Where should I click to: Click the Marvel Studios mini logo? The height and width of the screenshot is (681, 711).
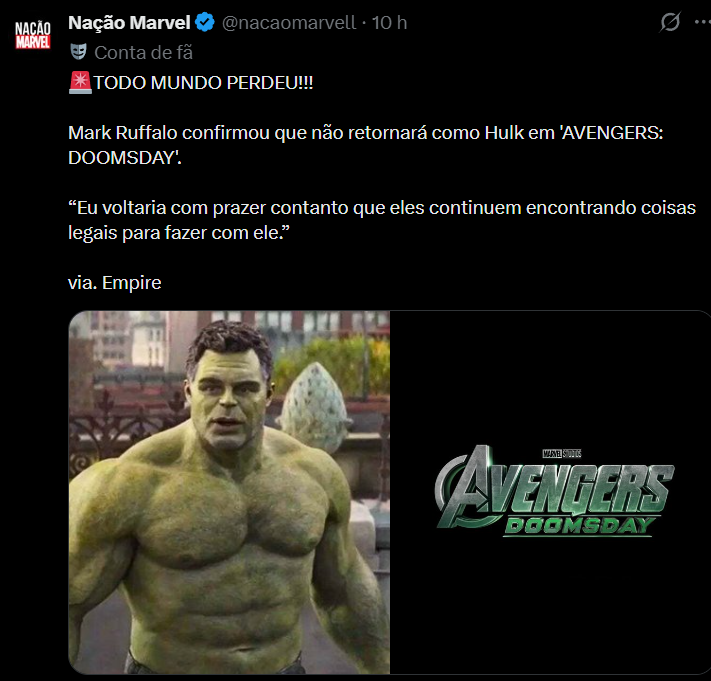pos(562,453)
